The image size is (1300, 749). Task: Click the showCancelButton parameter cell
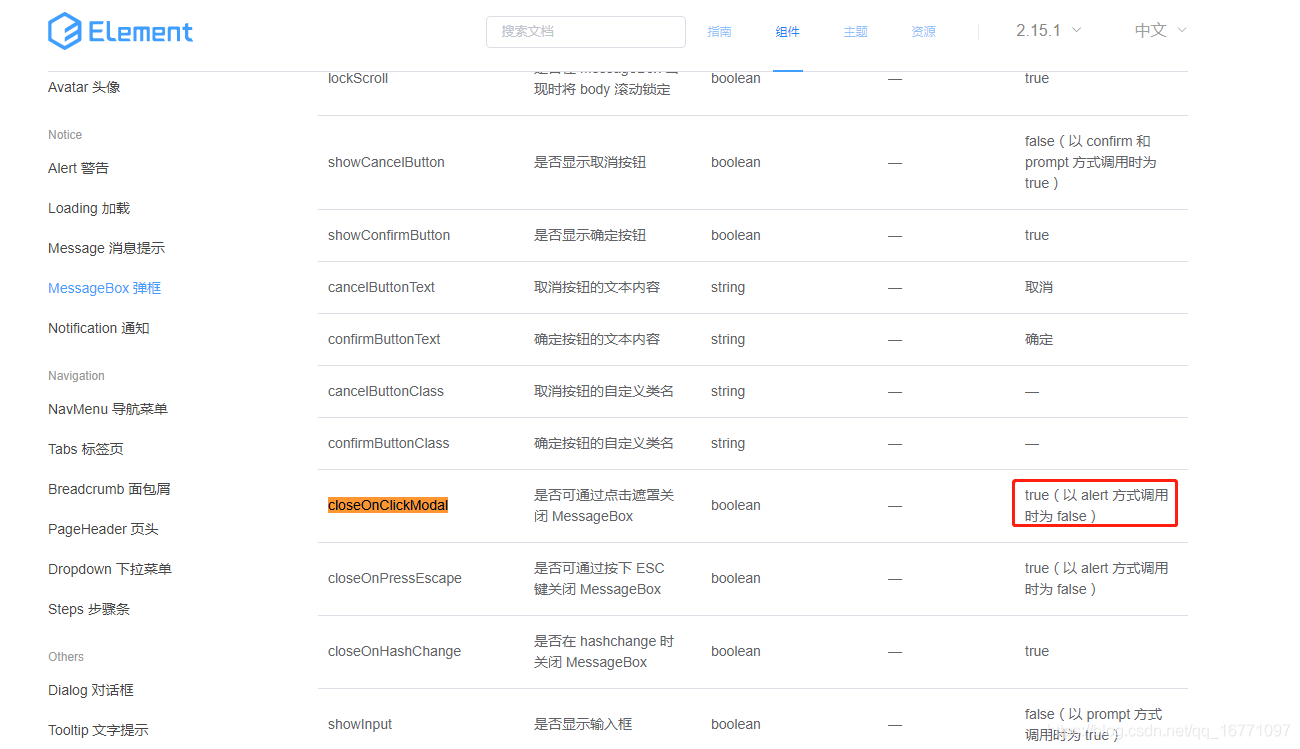point(386,162)
